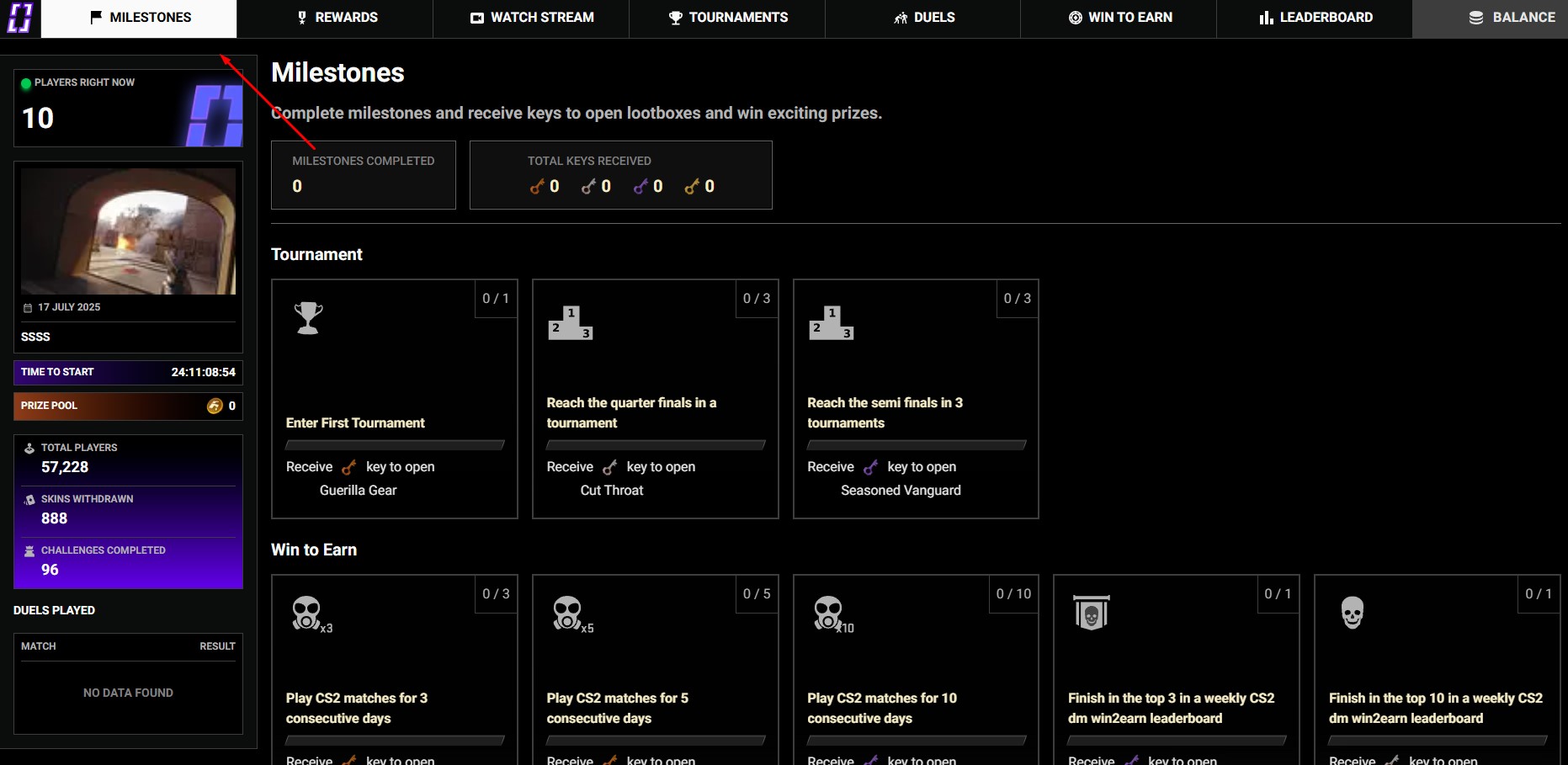Click the skull banner icon for top 3 leaderboard
1568x765 pixels.
click(1091, 613)
